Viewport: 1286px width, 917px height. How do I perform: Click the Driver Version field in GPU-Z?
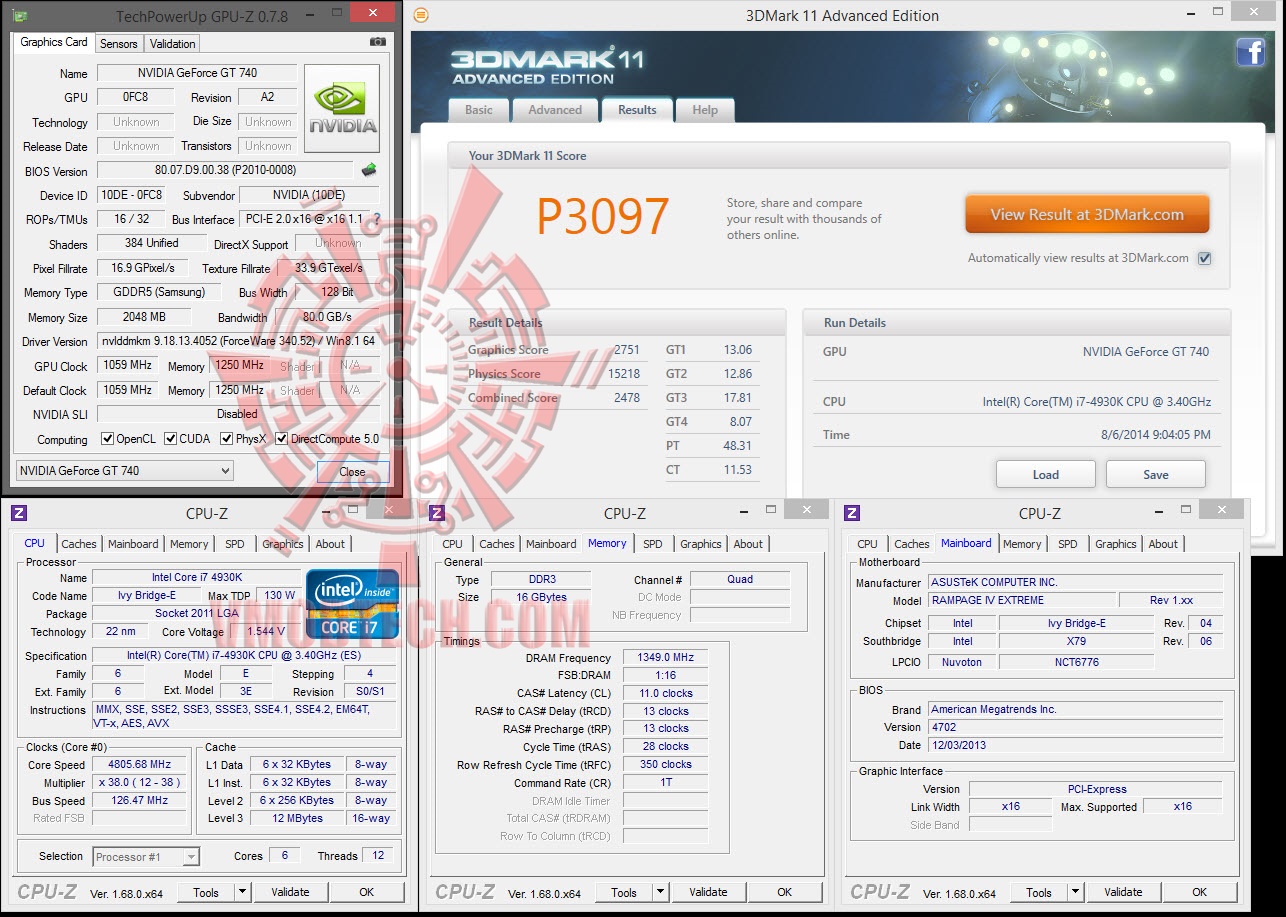coord(238,341)
